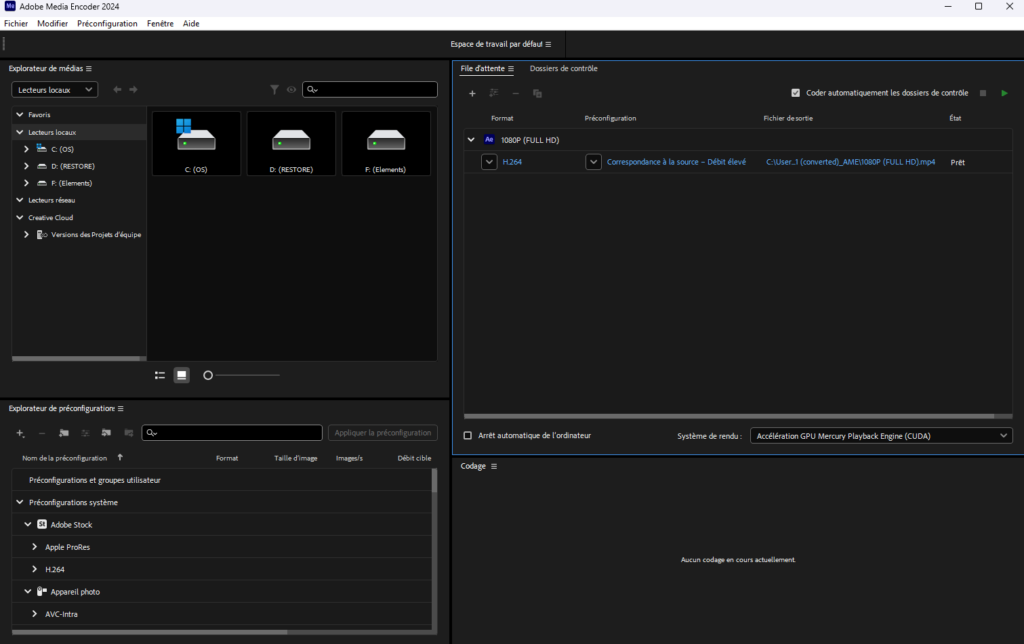Select the D: (RESTORE) drive thumbnail
The width and height of the screenshot is (1024, 644).
tap(291, 142)
